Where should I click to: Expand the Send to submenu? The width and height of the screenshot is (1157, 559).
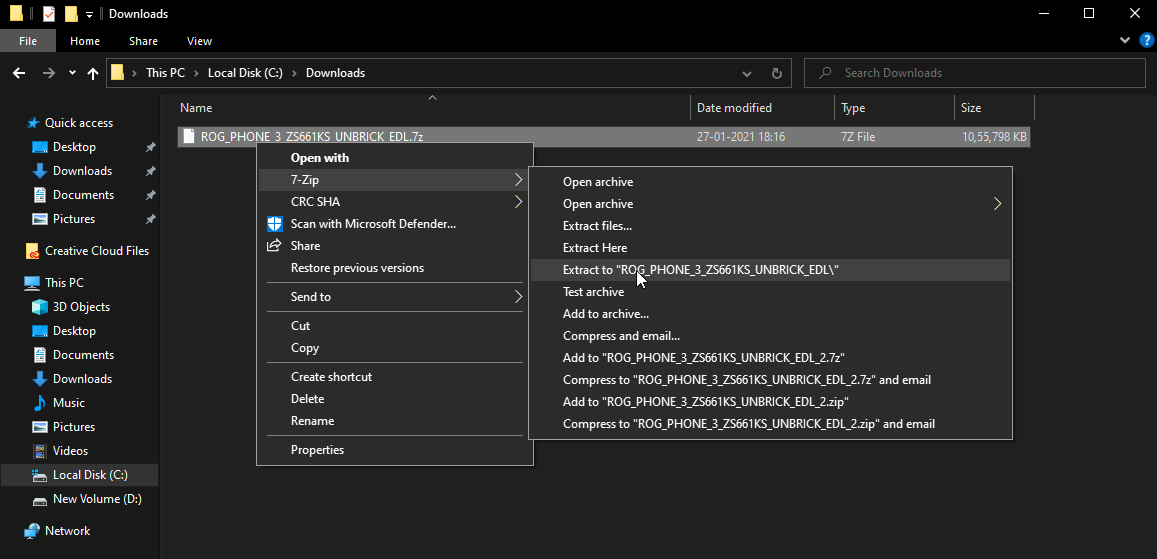(395, 296)
